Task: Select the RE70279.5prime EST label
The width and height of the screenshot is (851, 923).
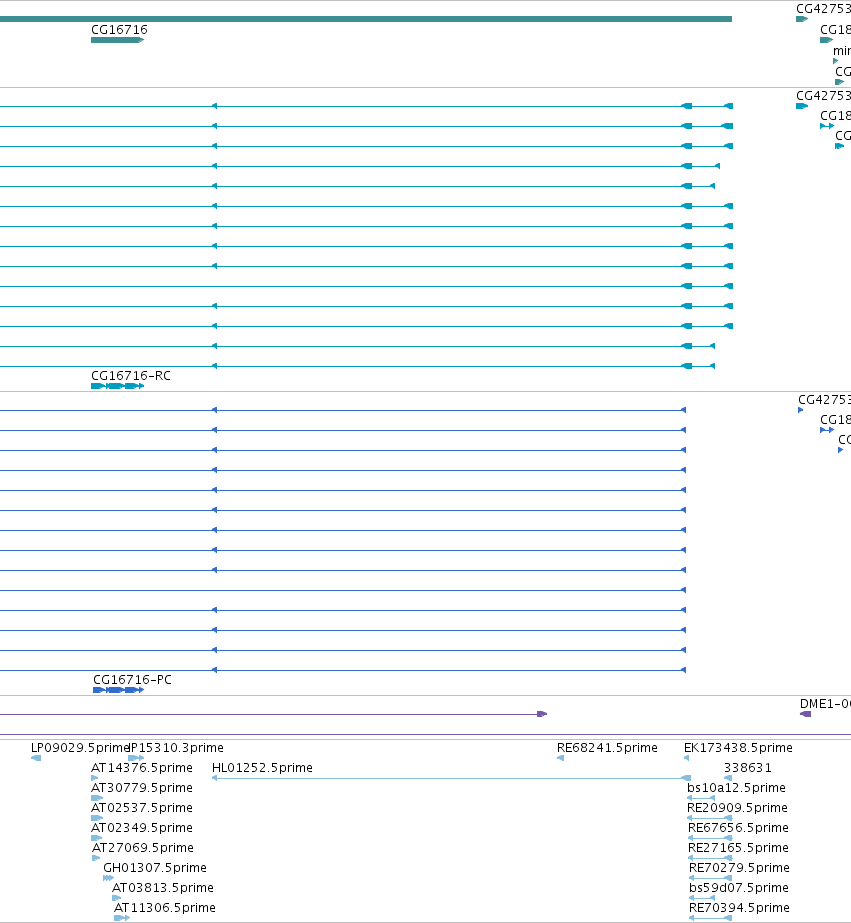Action: click(x=739, y=868)
